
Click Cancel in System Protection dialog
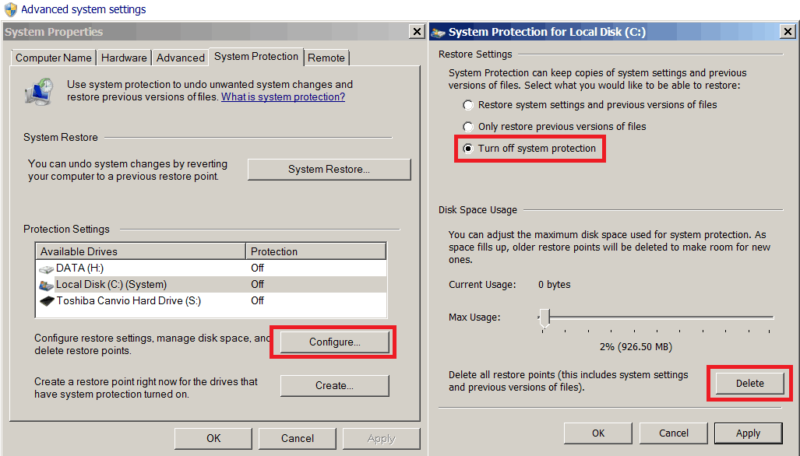[673, 433]
